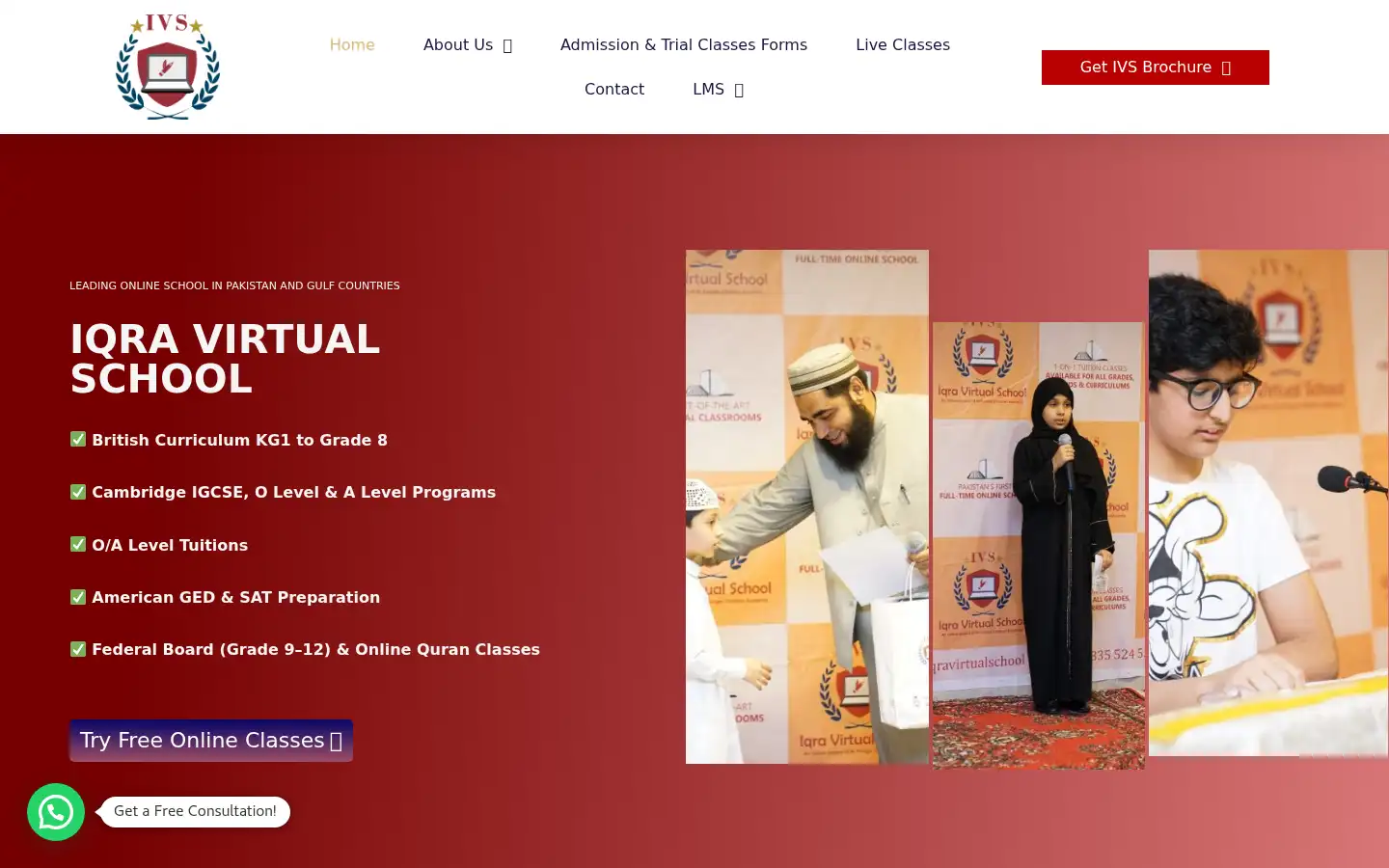Select 'British Curriculum KG1 to Grade 8' text
Viewport: 1389px width, 868px height.
(239, 440)
